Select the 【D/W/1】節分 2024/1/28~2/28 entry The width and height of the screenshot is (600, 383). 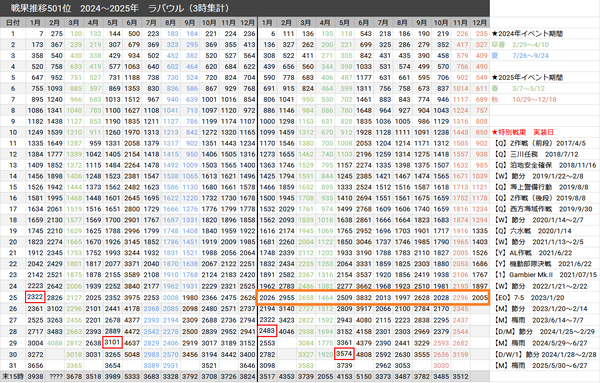544,355
